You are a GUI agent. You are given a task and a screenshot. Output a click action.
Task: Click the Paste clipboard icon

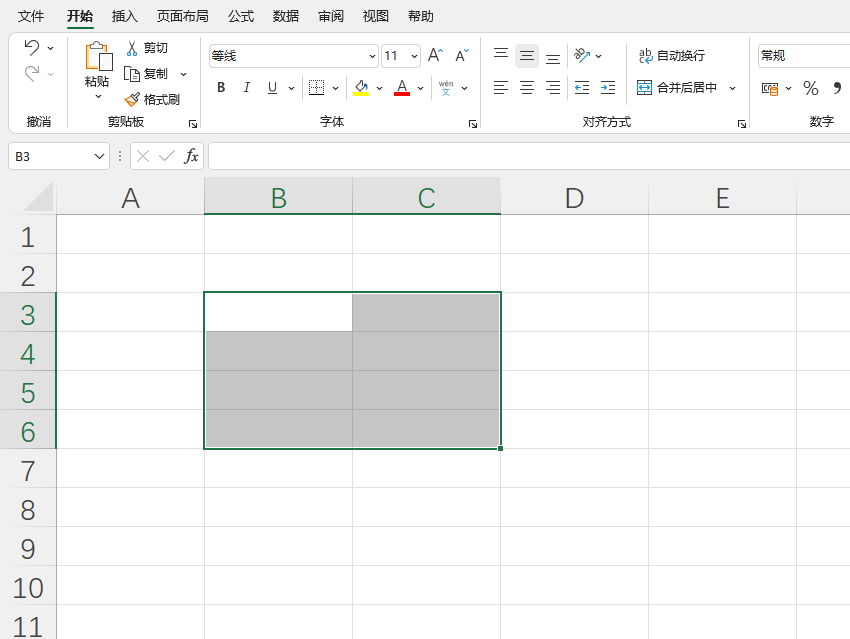99,56
